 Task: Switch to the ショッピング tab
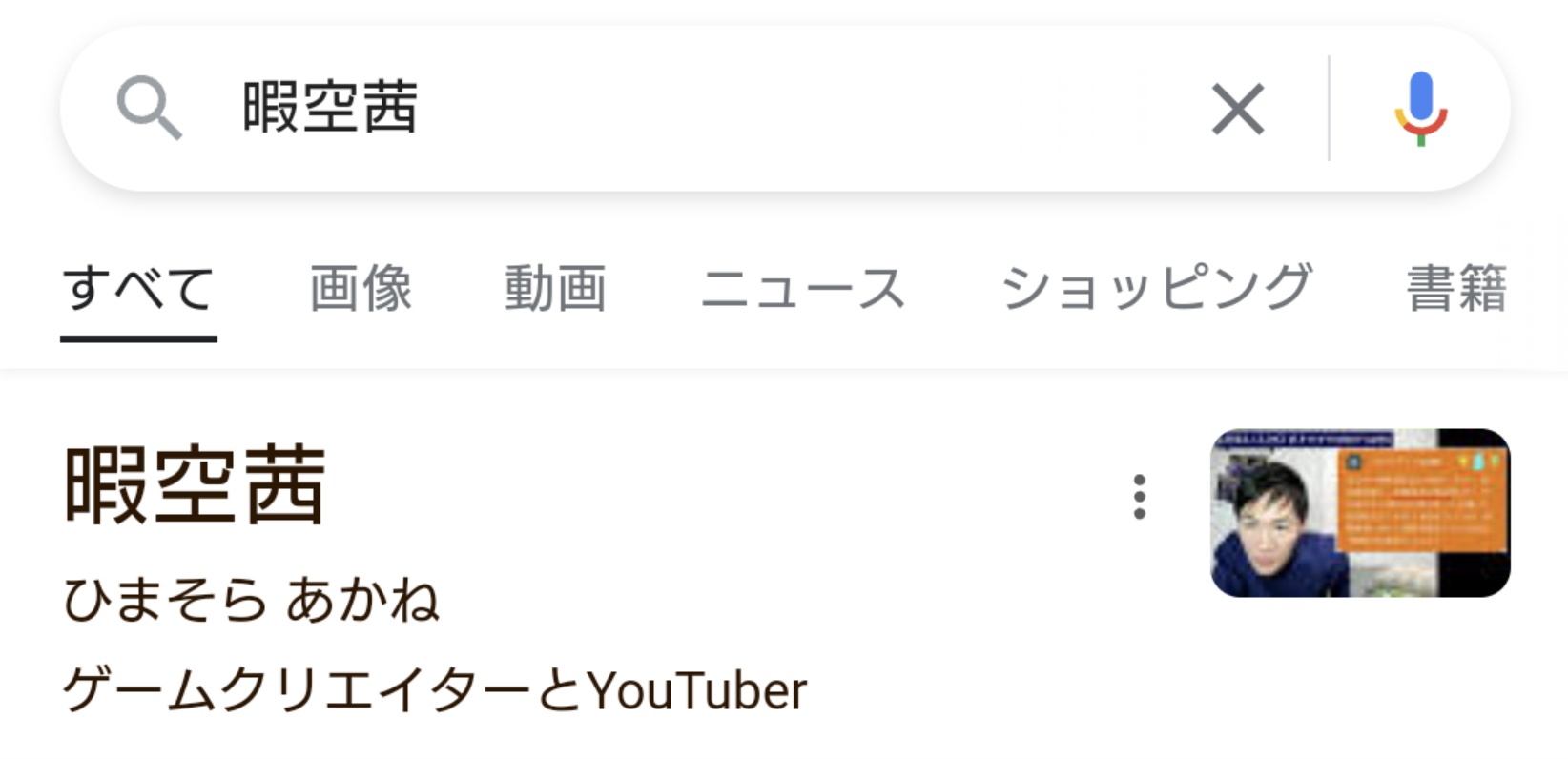click(x=1156, y=288)
